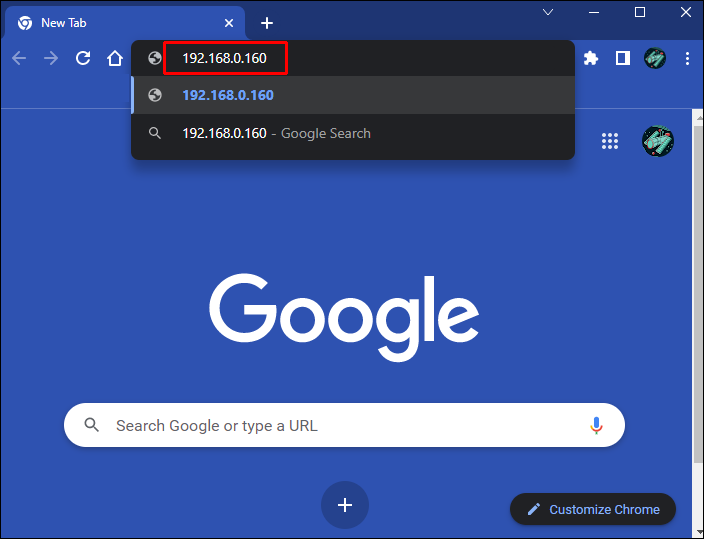Click the browser Forward arrow
This screenshot has height=539, width=704.
click(51, 58)
